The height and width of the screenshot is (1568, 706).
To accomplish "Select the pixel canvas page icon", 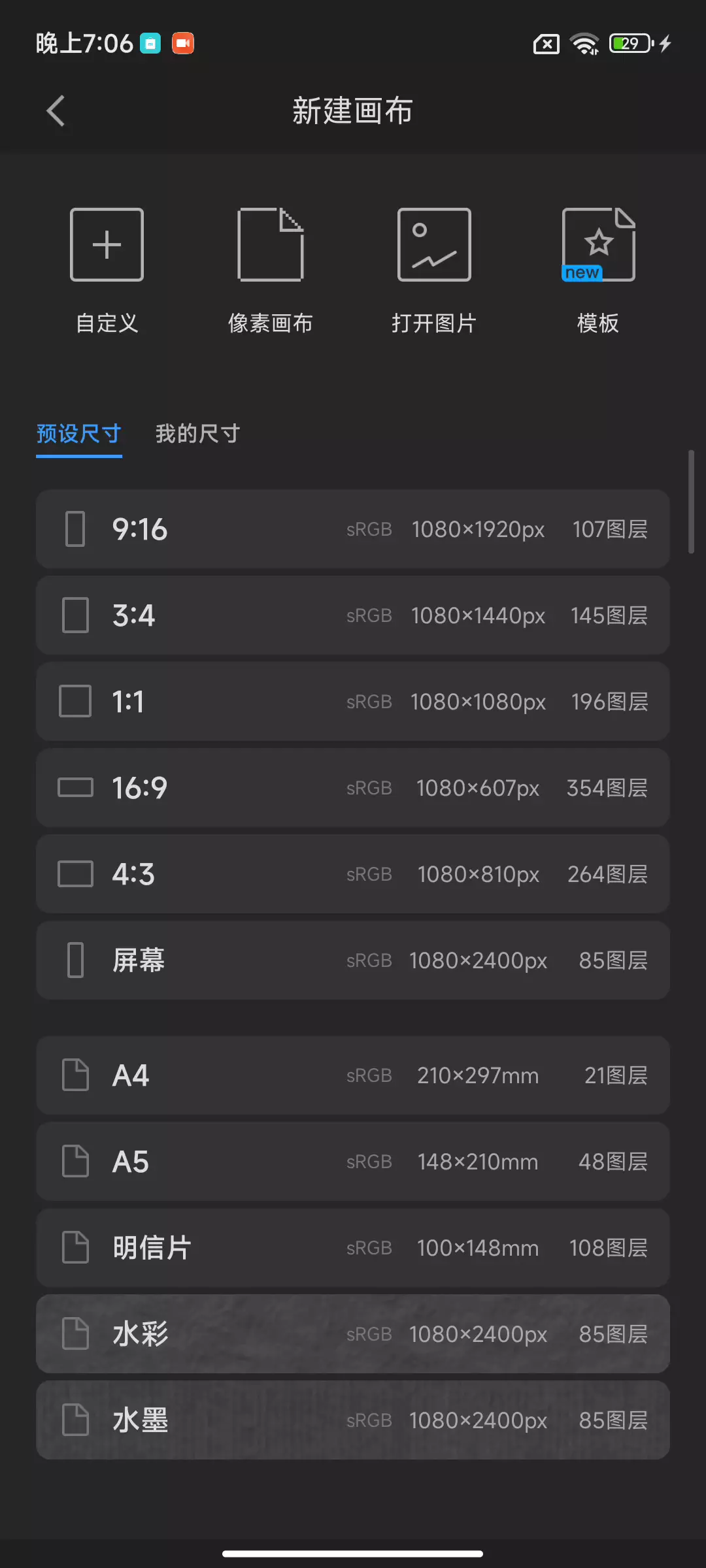I will [x=271, y=245].
